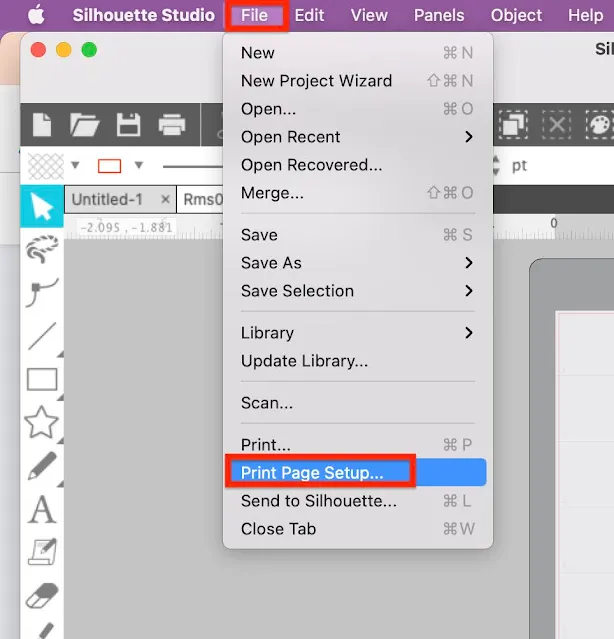Viewport: 614px width, 639px height.
Task: Choose Save menu item
Action: (x=358, y=235)
